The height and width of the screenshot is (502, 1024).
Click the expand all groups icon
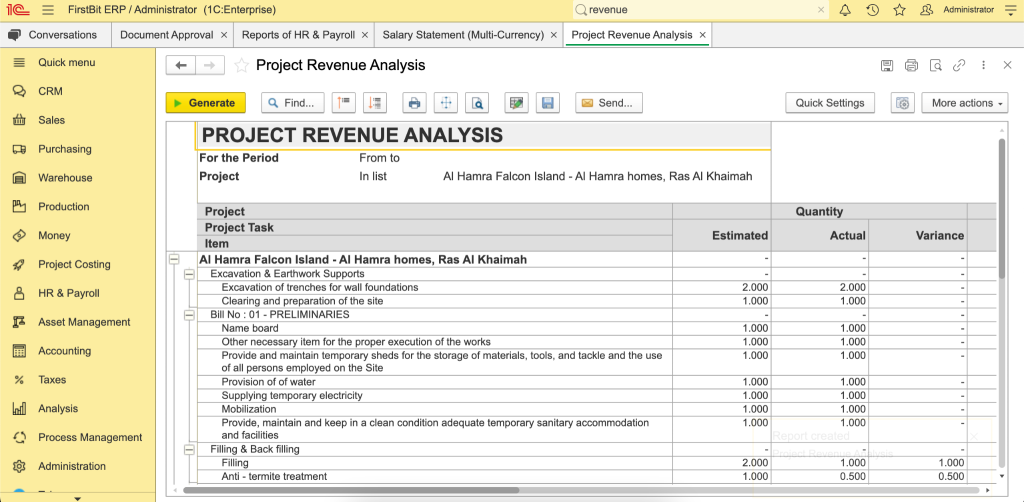(x=376, y=103)
